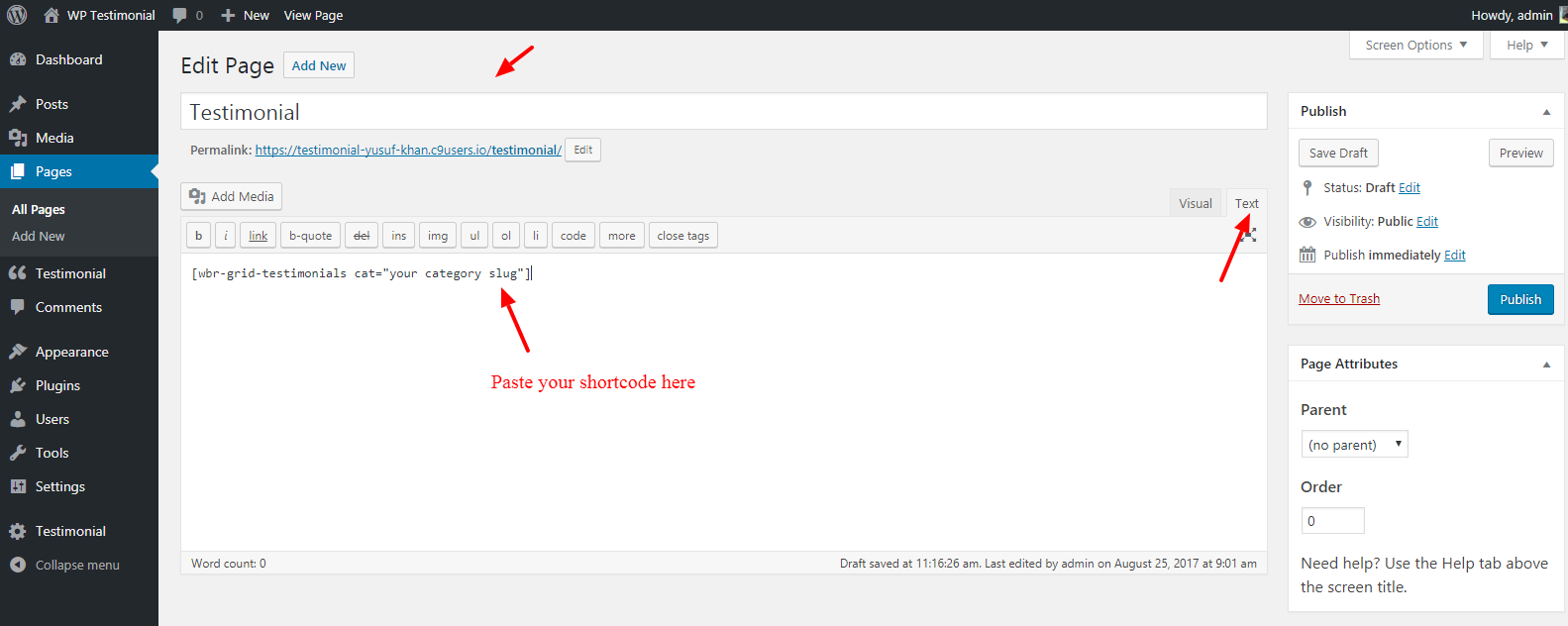Click Move to Trash
The image size is (1568, 626).
1339,298
